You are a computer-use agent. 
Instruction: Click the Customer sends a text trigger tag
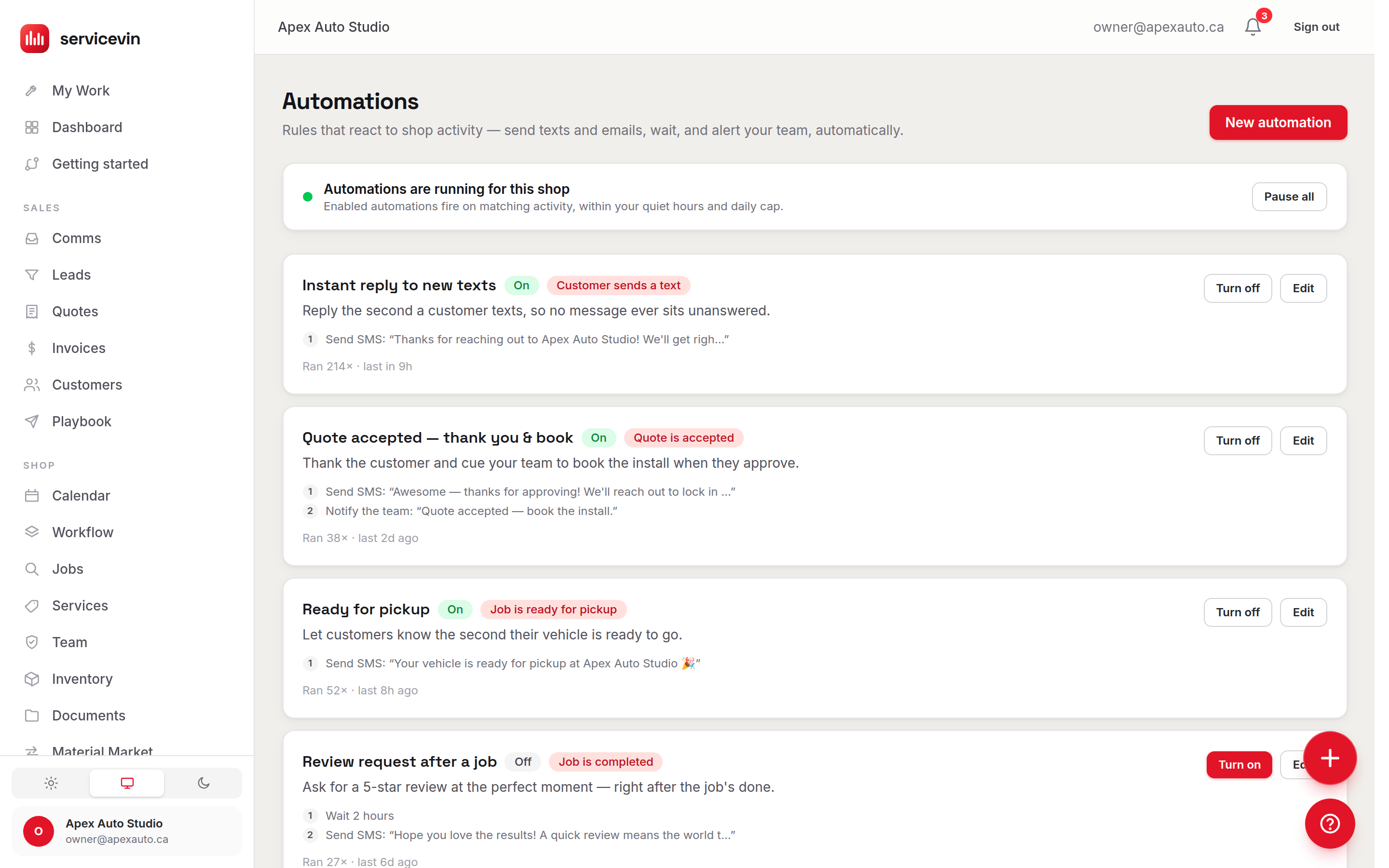point(618,286)
